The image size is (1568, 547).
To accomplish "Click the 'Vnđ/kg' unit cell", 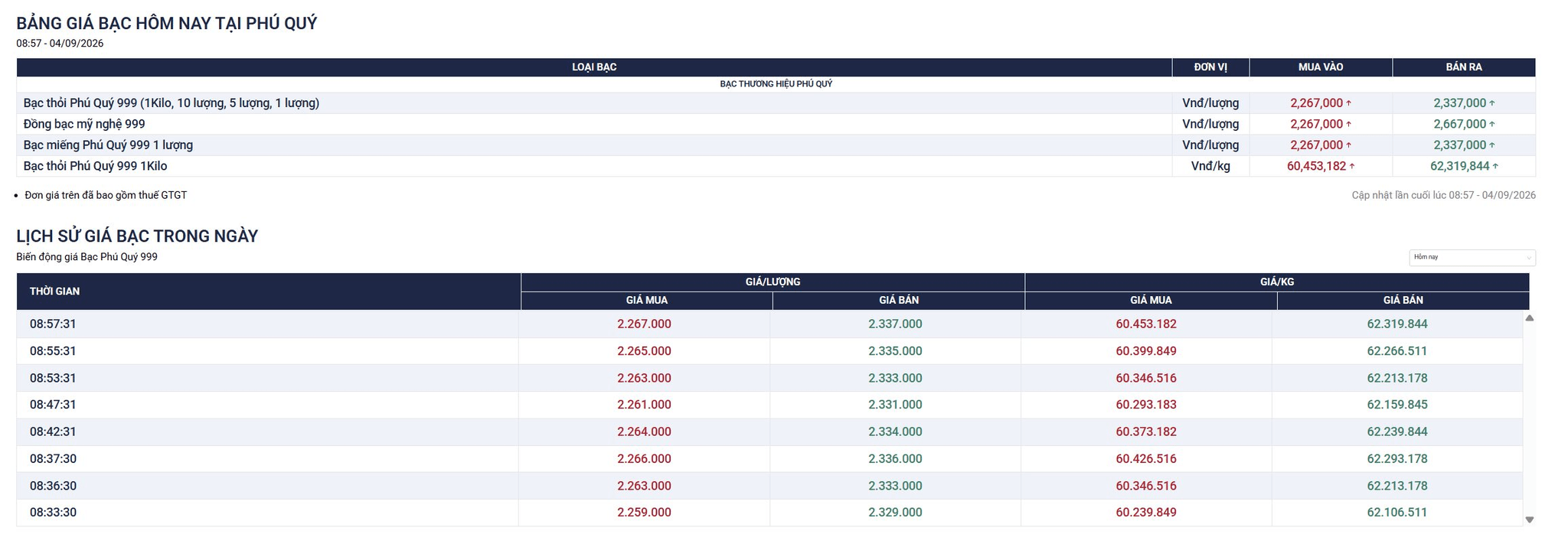I will tap(1210, 166).
